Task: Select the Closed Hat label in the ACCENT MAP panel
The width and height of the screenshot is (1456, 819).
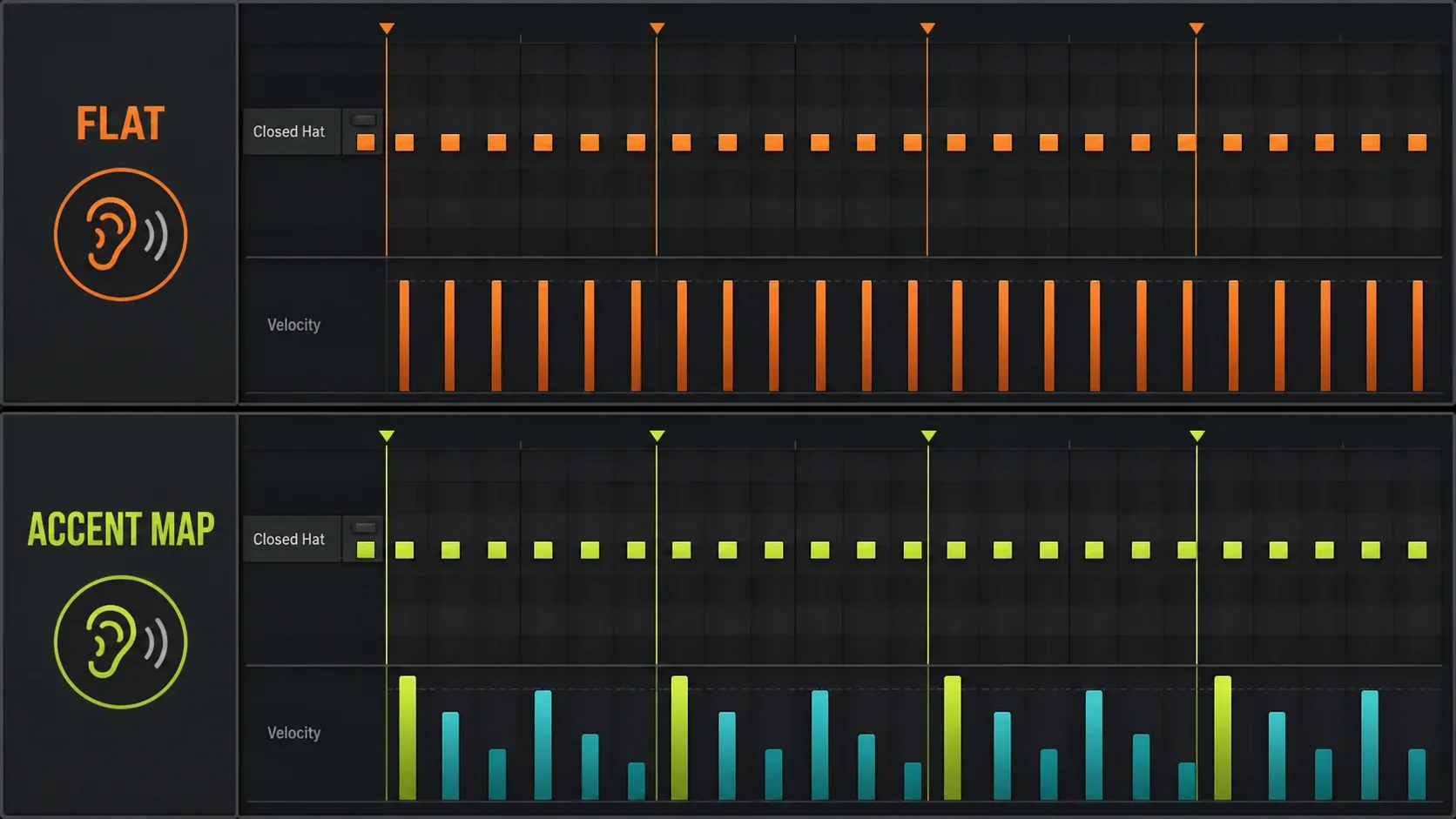Action: (x=288, y=539)
